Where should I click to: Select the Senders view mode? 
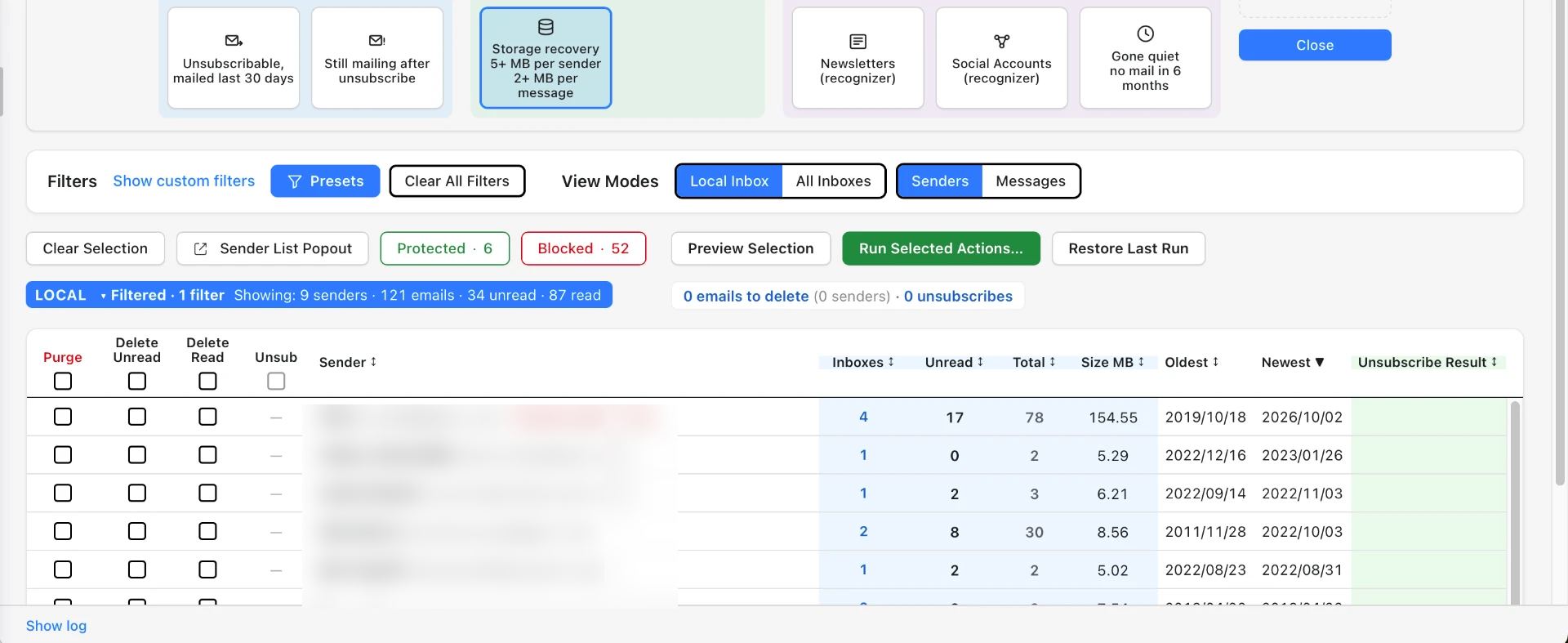point(940,181)
